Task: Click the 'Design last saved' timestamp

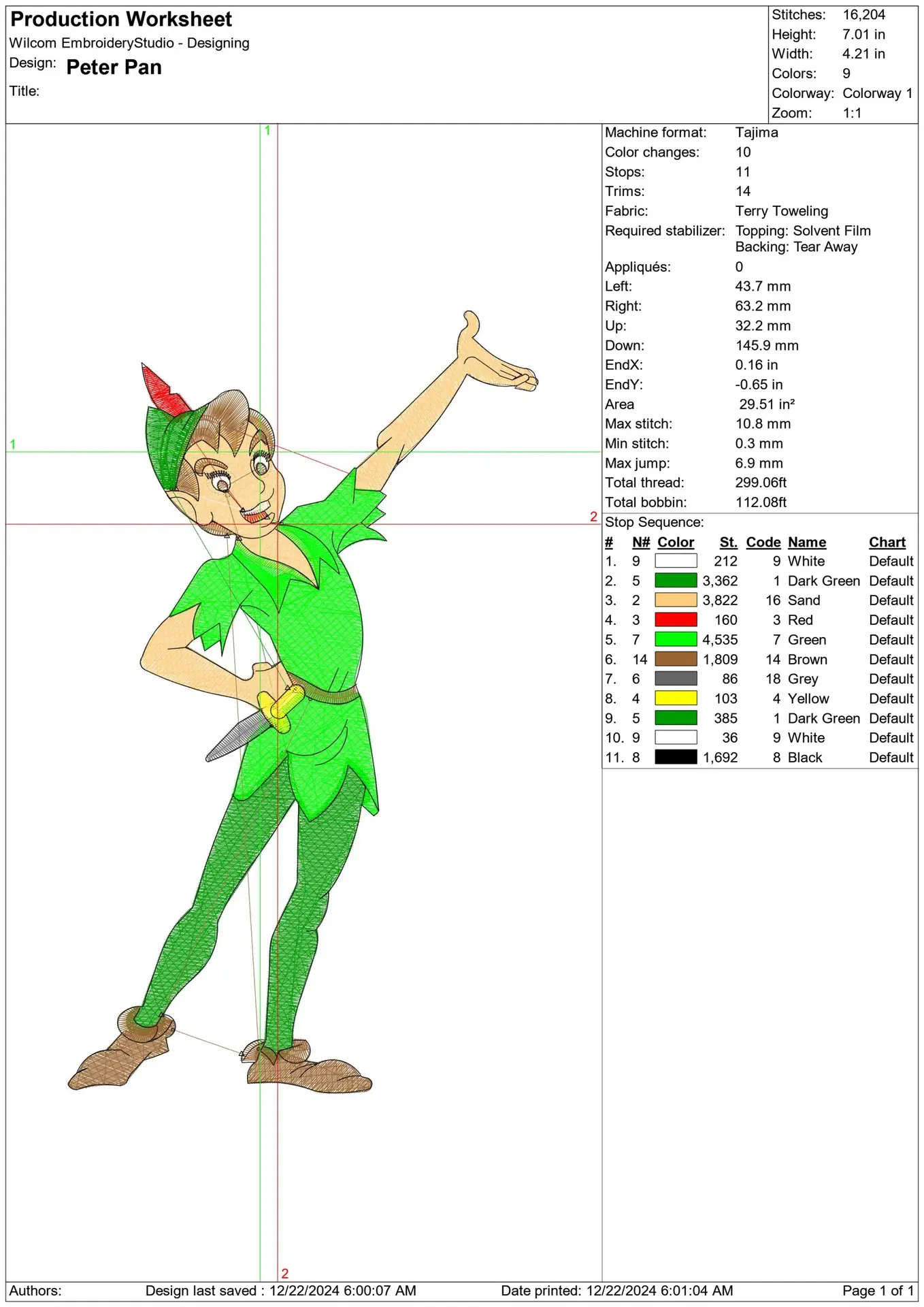Action: click(x=280, y=1291)
